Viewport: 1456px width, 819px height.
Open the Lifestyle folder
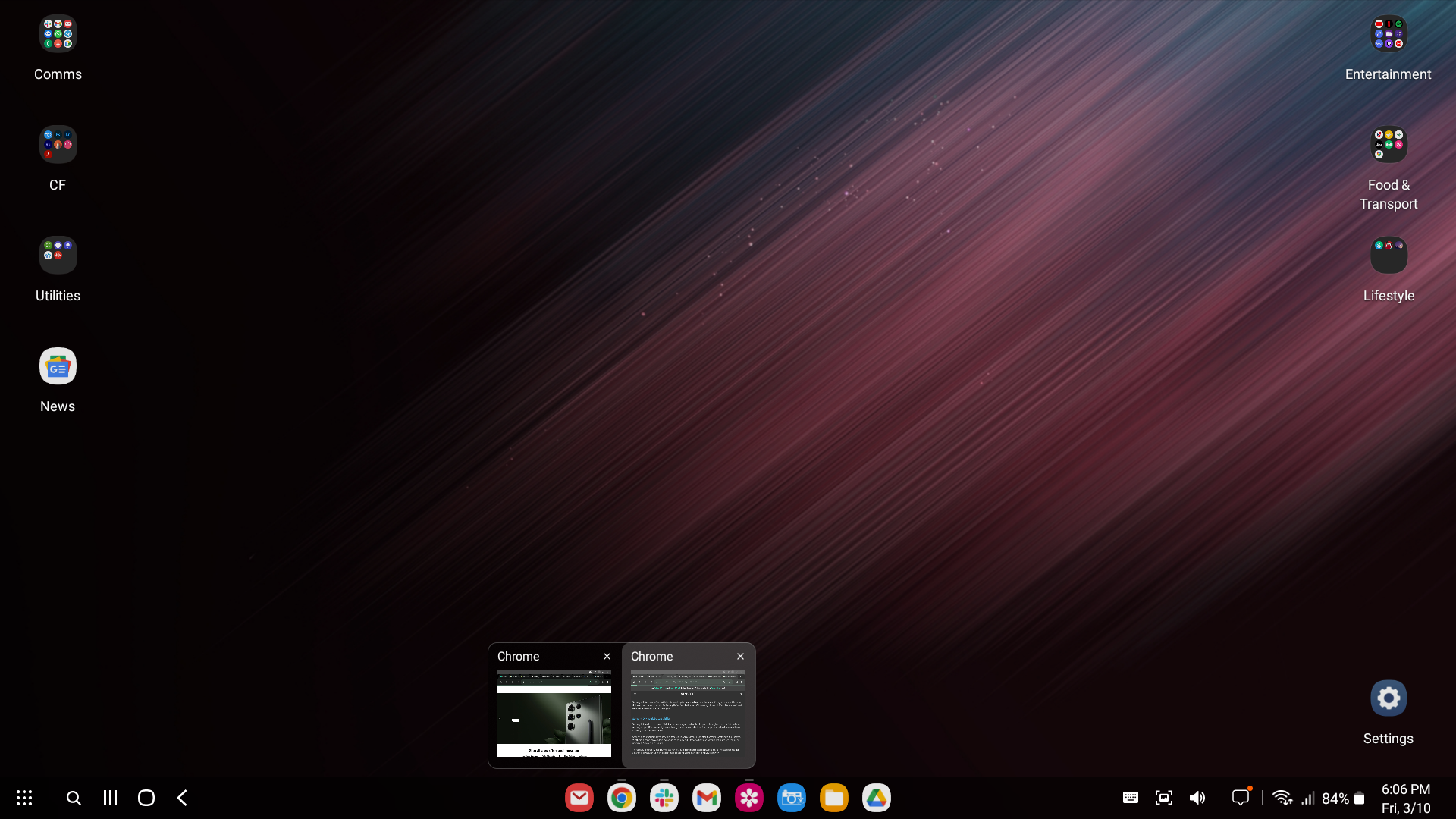point(1389,255)
